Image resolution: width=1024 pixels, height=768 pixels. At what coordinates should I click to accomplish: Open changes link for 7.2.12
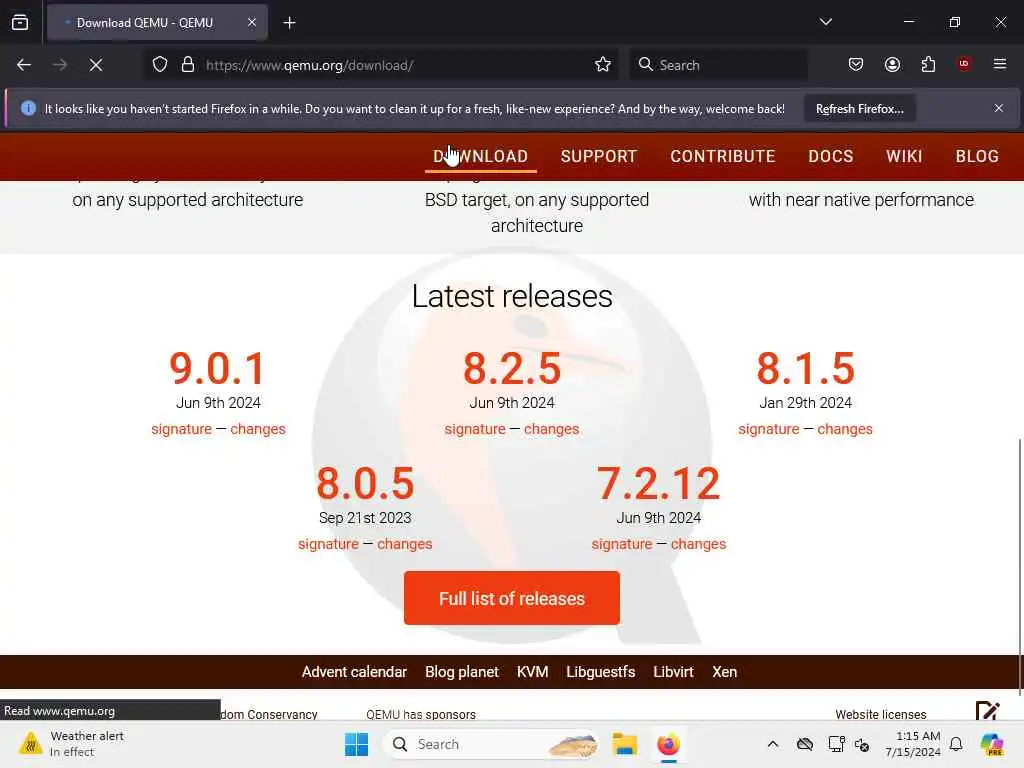[698, 544]
